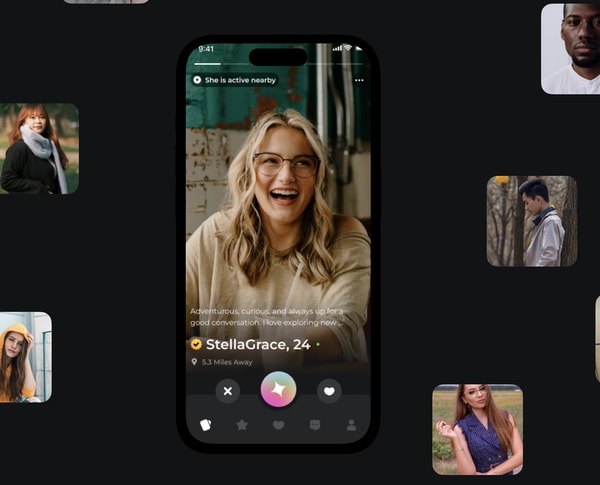Tap the location pin icon
Viewport: 600px width, 485px height.
pos(195,362)
